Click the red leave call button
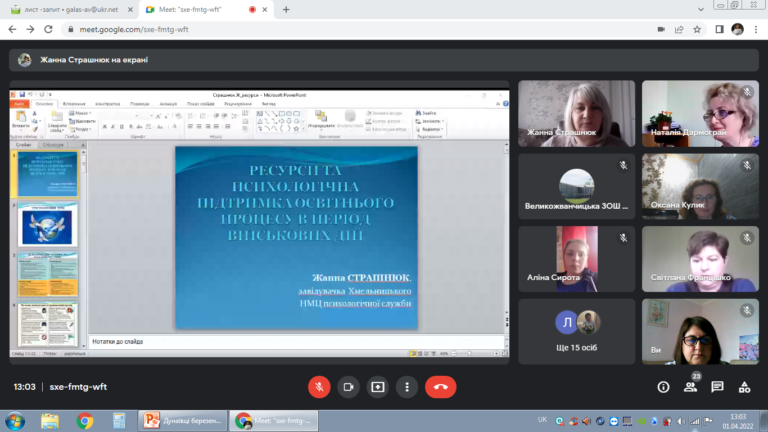The height and width of the screenshot is (432, 768). coord(440,387)
